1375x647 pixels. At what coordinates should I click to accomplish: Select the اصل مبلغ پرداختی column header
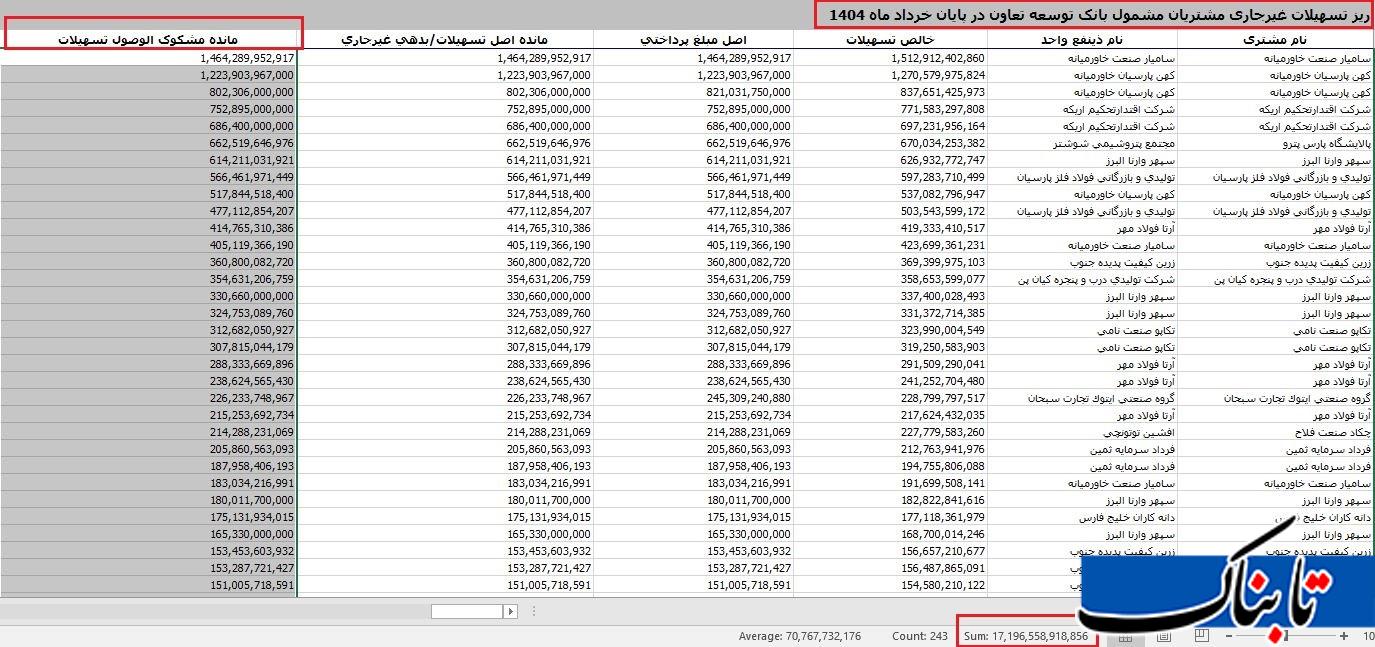pos(693,40)
